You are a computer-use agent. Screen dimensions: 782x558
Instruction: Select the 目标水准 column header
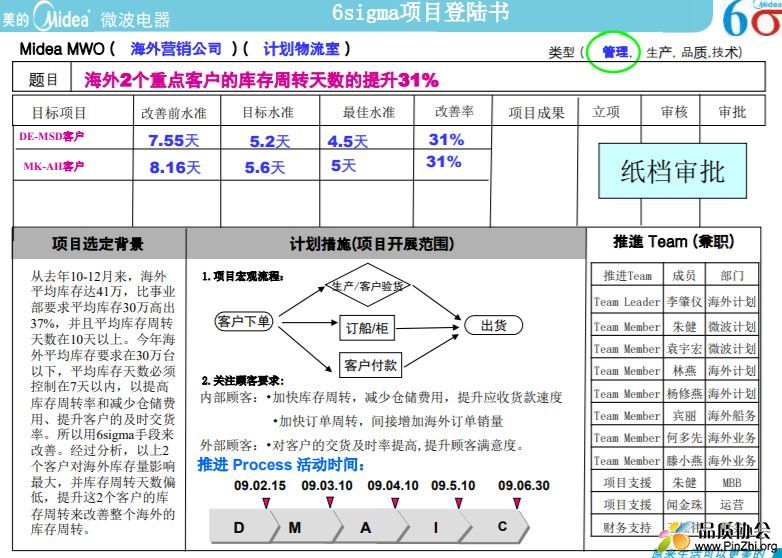coord(268,112)
